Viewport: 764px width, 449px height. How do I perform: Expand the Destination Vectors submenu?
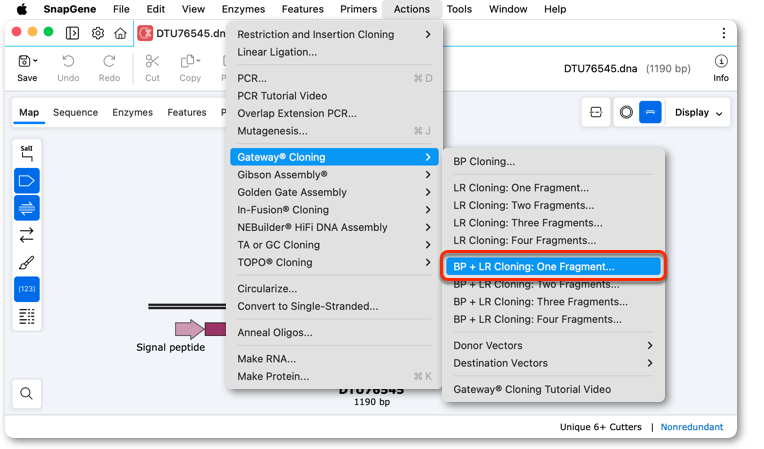click(553, 363)
